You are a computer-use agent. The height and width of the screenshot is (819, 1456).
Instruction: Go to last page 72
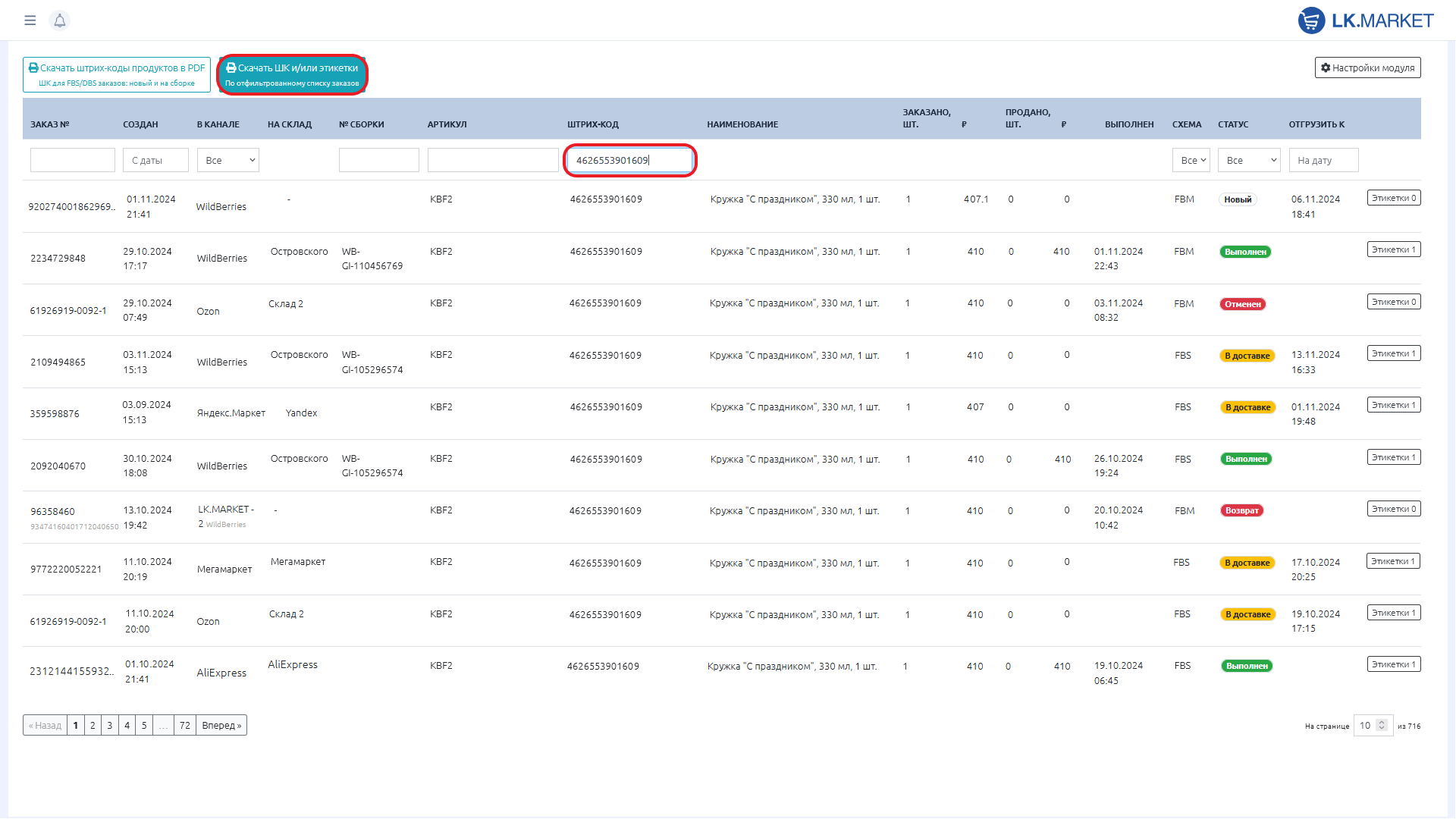pyautogui.click(x=185, y=726)
